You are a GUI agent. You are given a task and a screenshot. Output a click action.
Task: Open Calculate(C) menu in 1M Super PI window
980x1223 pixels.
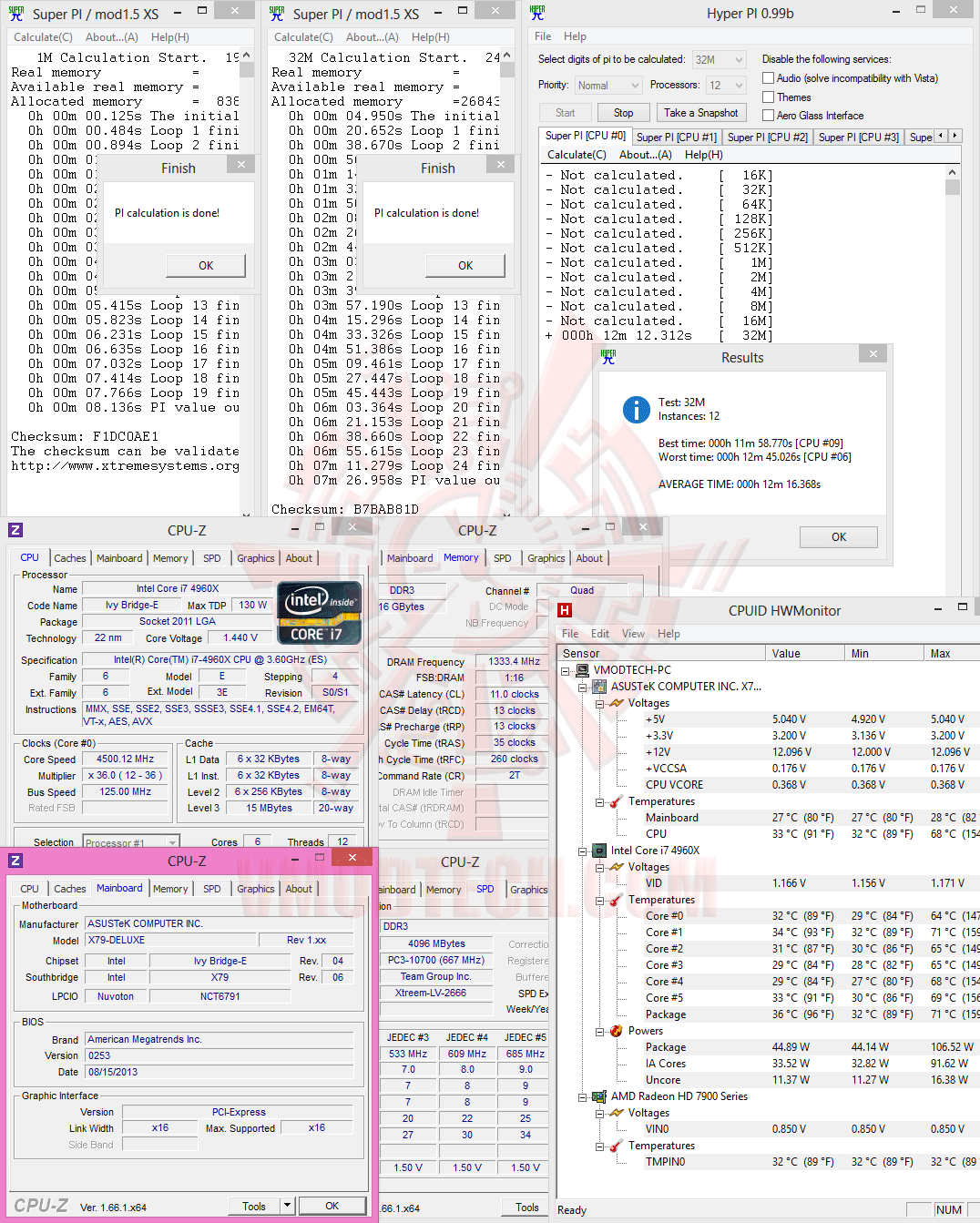coord(43,37)
